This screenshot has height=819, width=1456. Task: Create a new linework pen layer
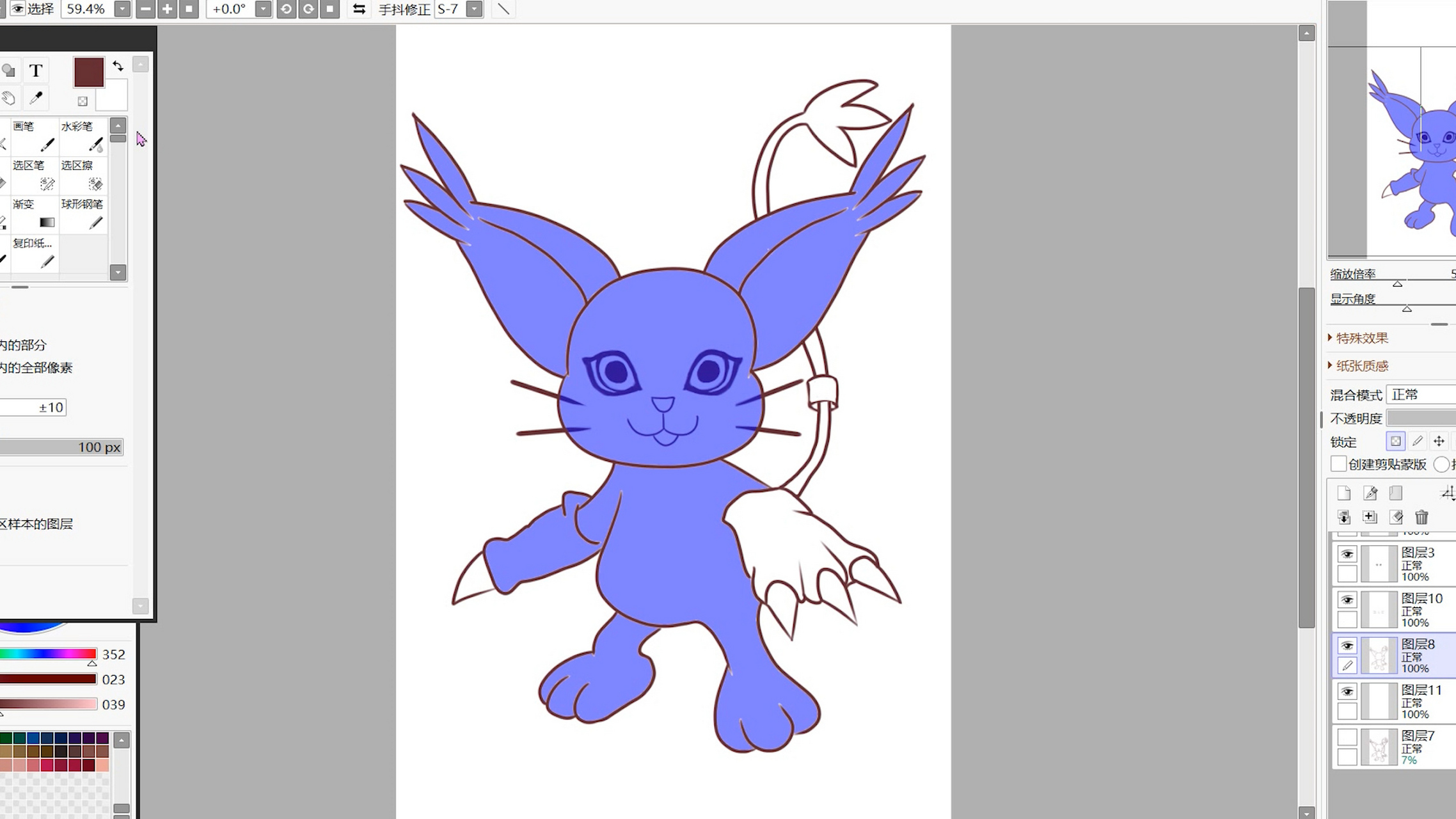pos(1370,493)
